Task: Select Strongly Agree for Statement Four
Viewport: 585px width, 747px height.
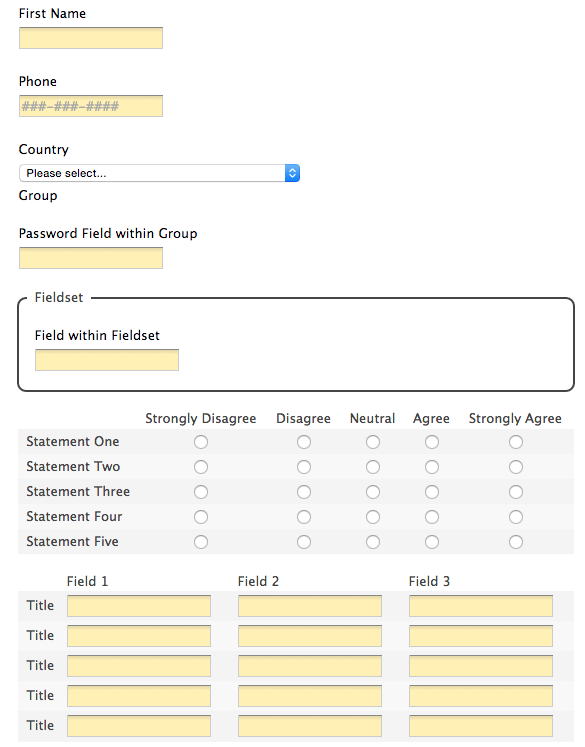Action: [516, 517]
